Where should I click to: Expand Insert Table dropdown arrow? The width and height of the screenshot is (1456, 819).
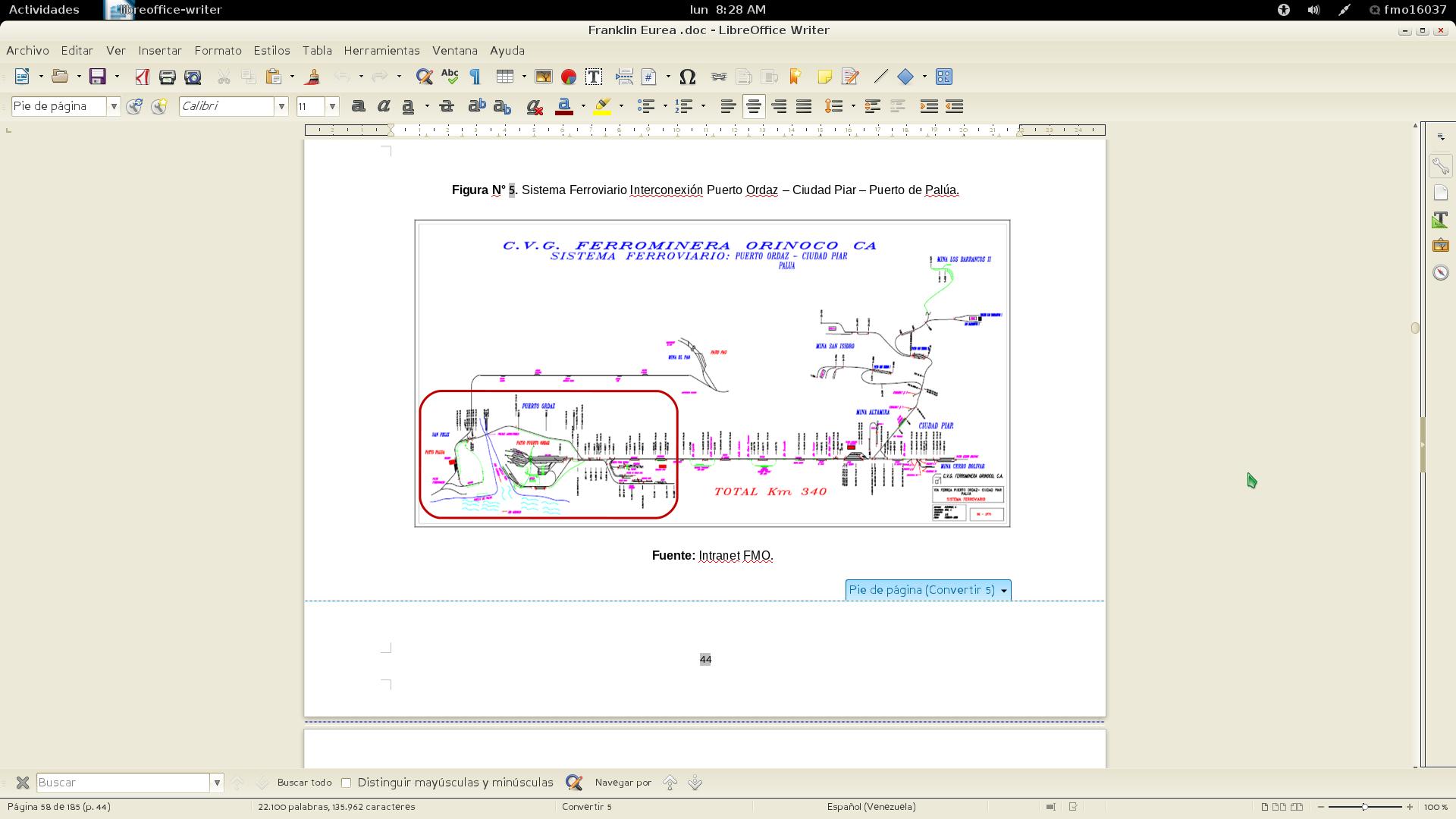[x=524, y=77]
